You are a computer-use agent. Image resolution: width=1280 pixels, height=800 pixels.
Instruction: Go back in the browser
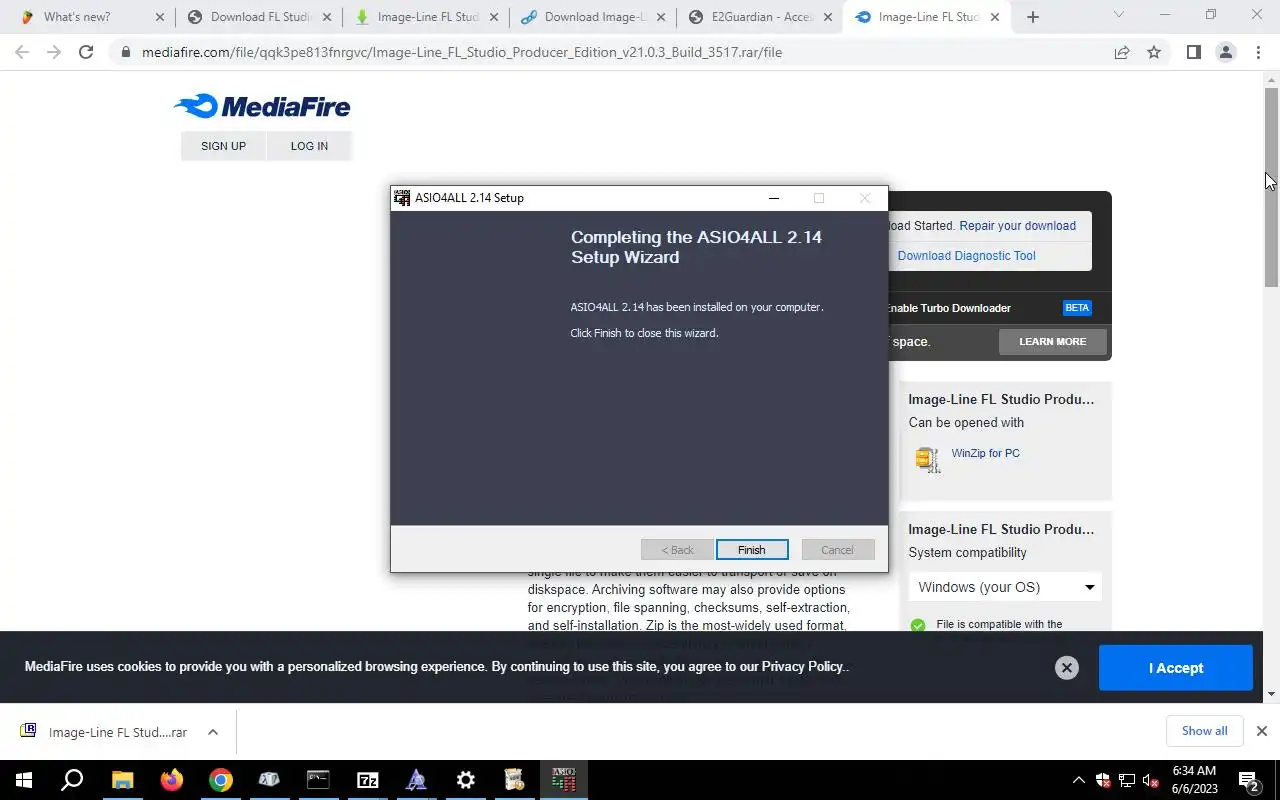click(22, 52)
